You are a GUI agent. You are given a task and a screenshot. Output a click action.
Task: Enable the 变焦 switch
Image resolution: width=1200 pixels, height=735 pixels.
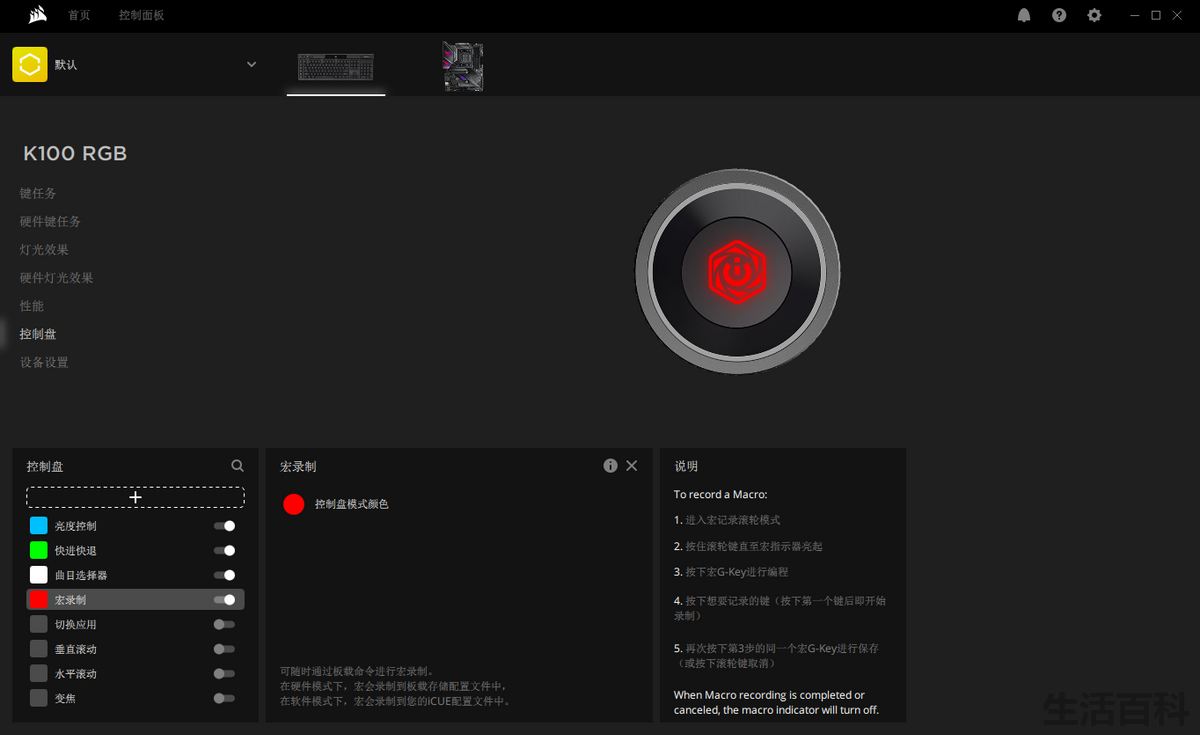coord(224,698)
